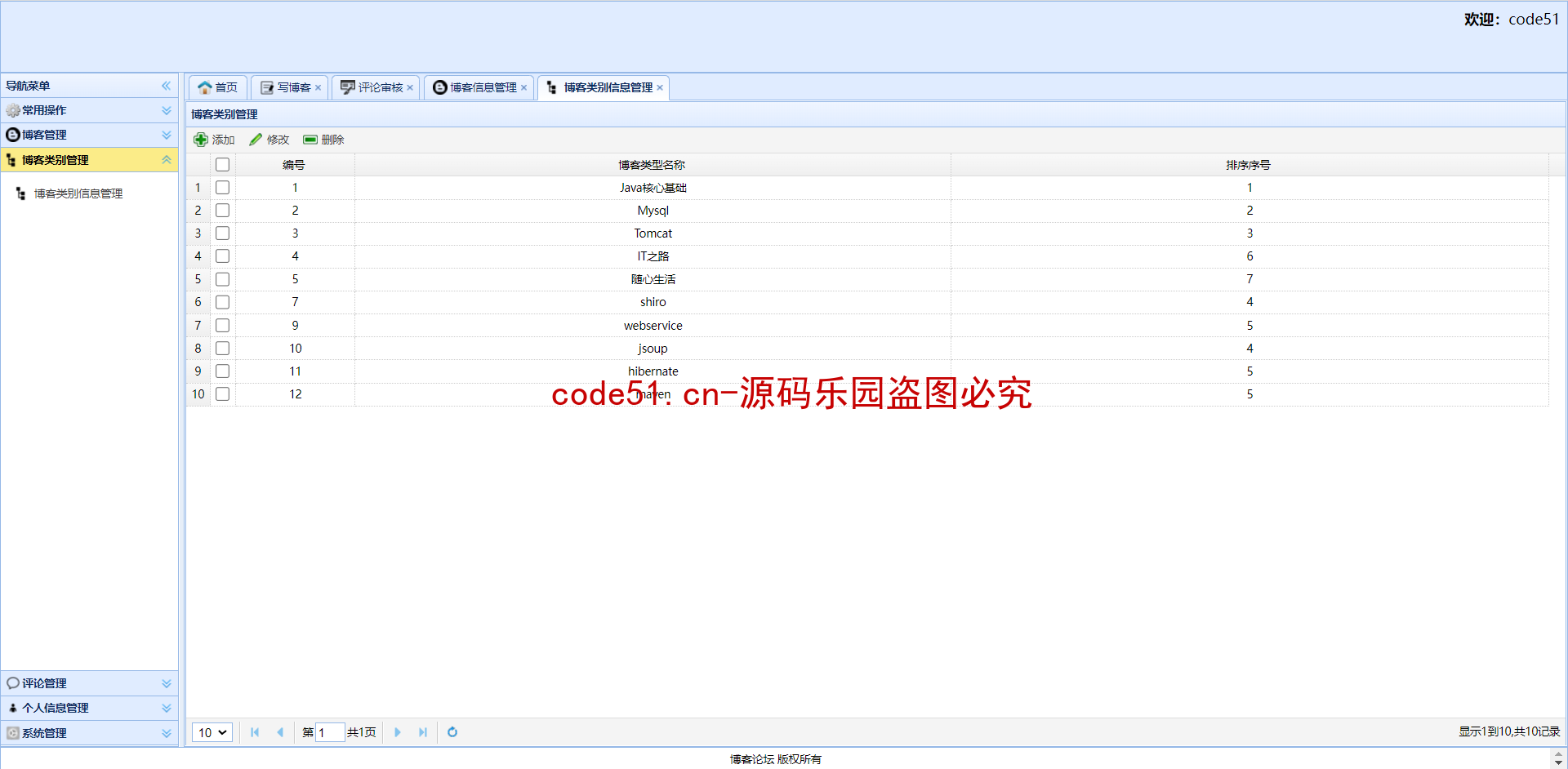Screen dimensions: 1568x769
Task: Click the blog icon next to 博客管理
Action: [x=13, y=135]
